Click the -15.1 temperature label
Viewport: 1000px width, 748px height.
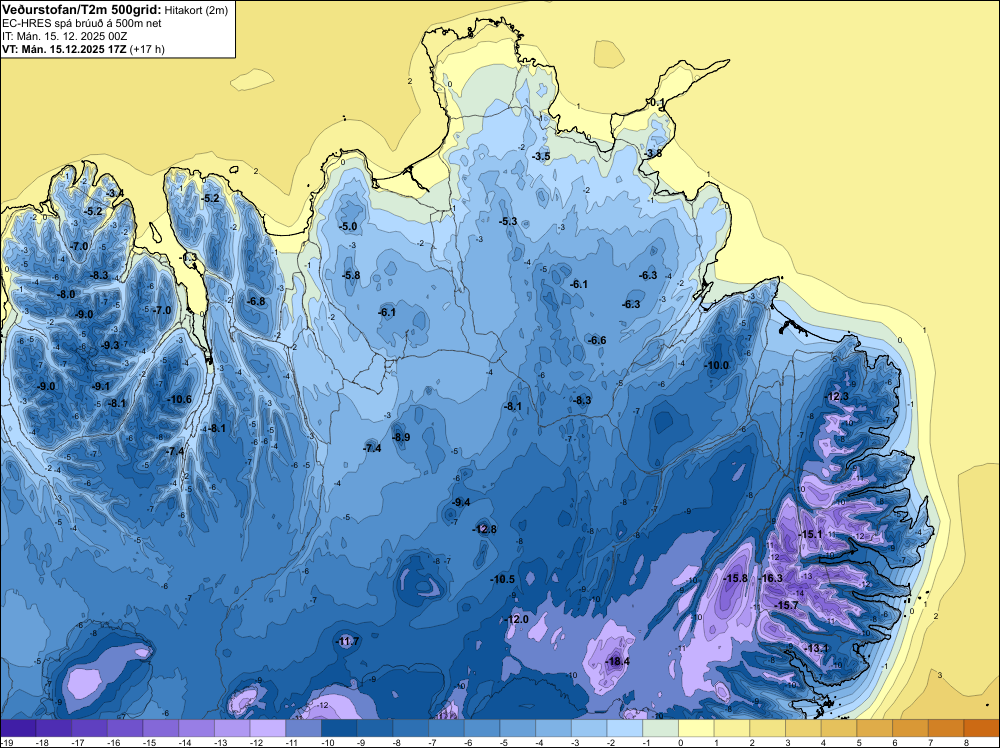tap(811, 534)
